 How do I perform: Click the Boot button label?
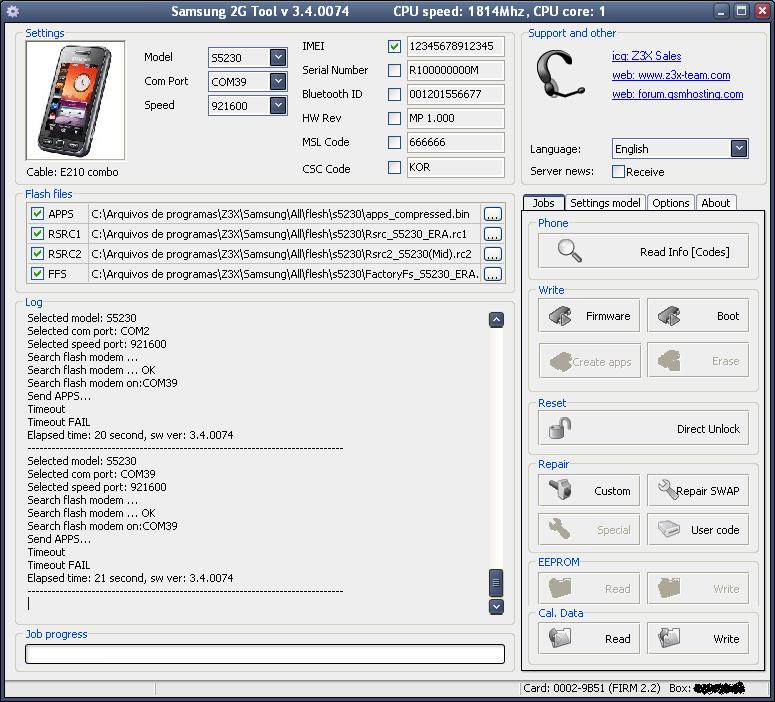728,316
